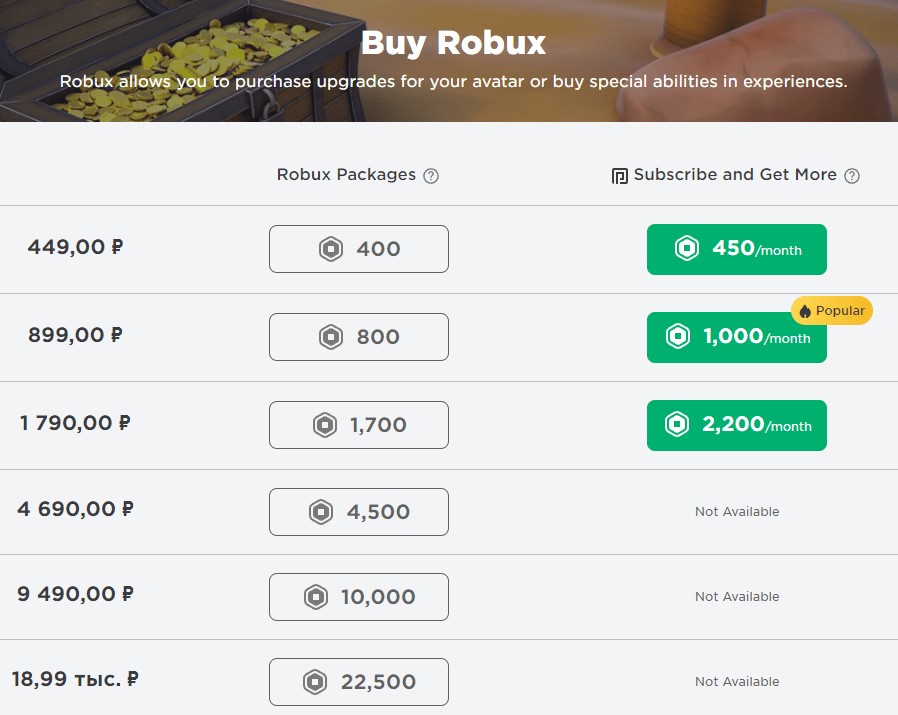Click the Robux icon in the 10,000 package
Image resolution: width=898 pixels, height=715 pixels.
[316, 597]
